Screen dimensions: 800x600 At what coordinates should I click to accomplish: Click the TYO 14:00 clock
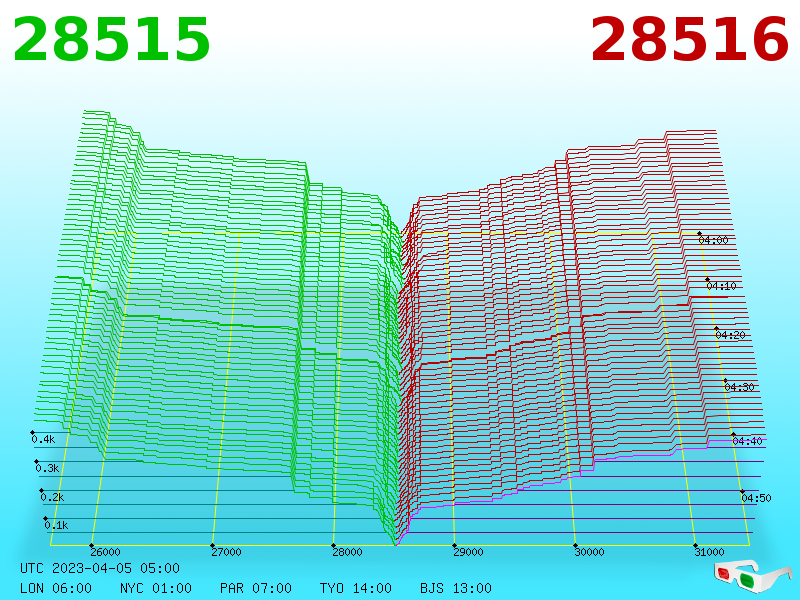pos(356,588)
